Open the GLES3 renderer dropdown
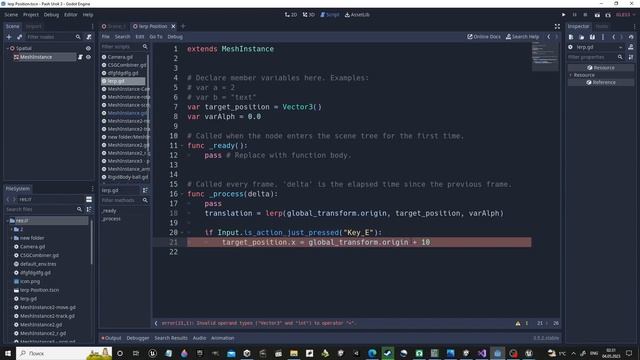The height and width of the screenshot is (360, 640). (625, 15)
